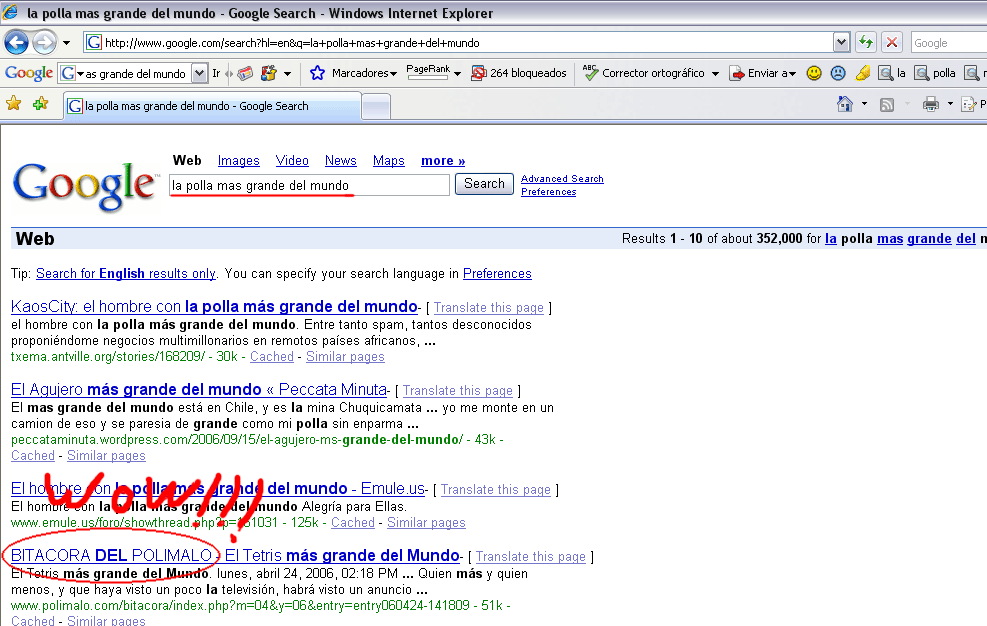Open the Enviar a menu
This screenshot has width=987, height=626.
(763, 73)
